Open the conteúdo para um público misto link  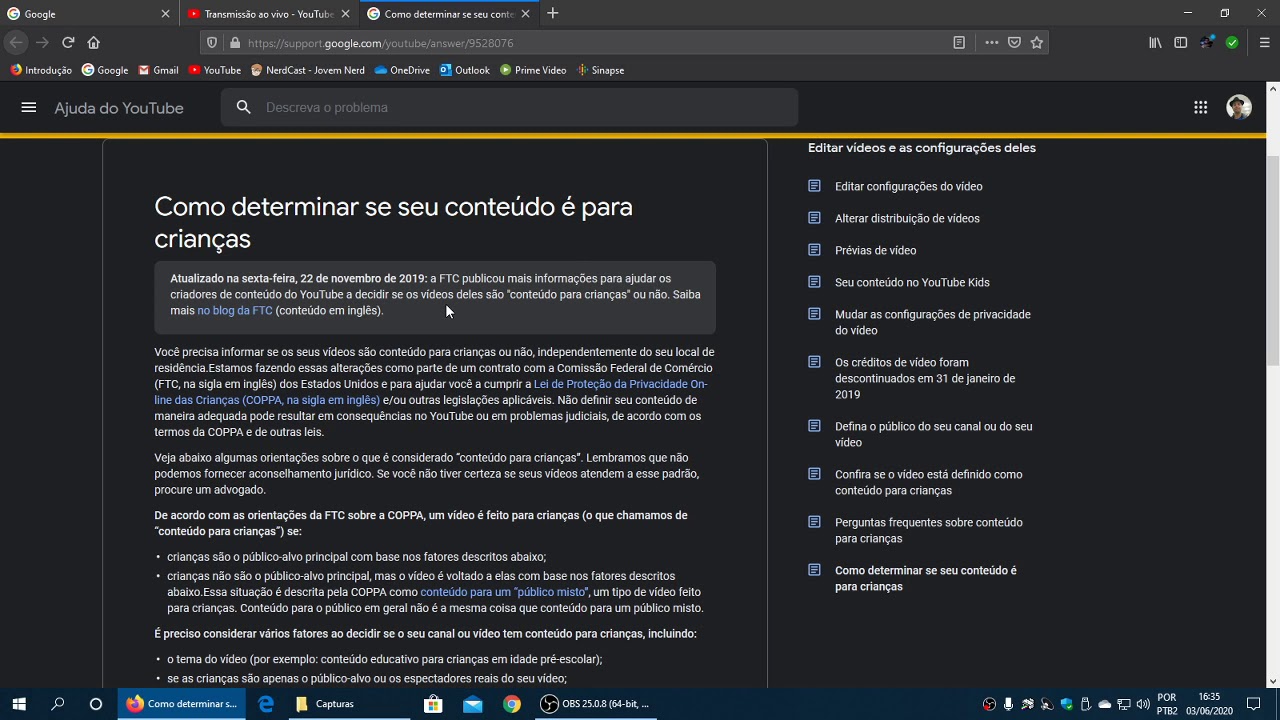tap(503, 592)
